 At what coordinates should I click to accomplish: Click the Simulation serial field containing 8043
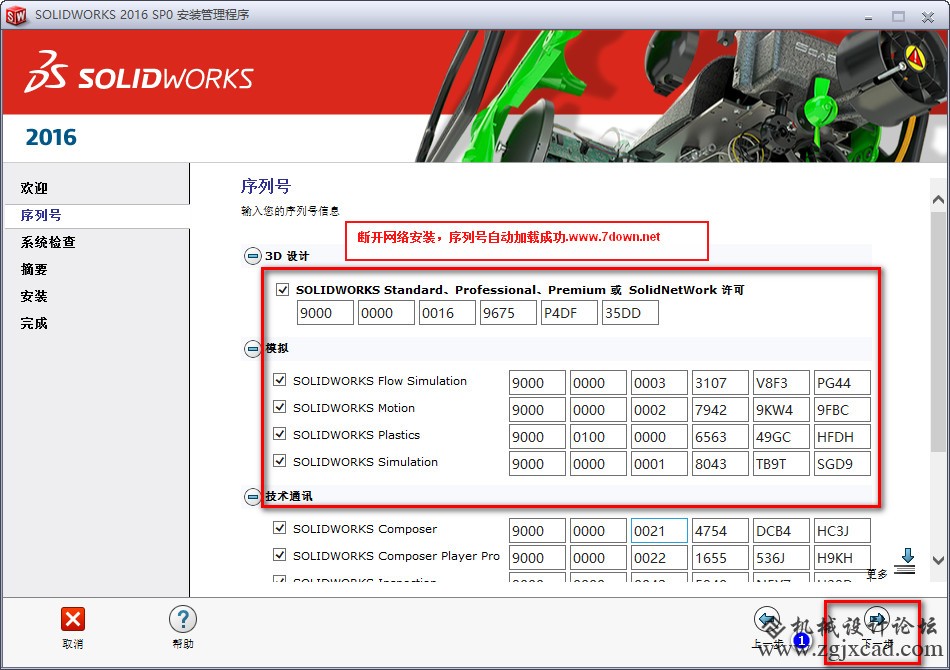click(720, 463)
